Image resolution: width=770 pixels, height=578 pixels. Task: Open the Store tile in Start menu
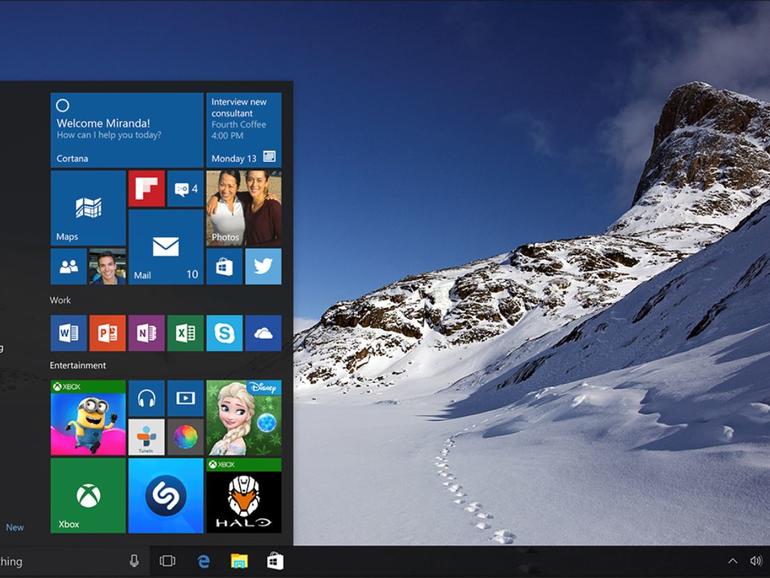point(224,266)
